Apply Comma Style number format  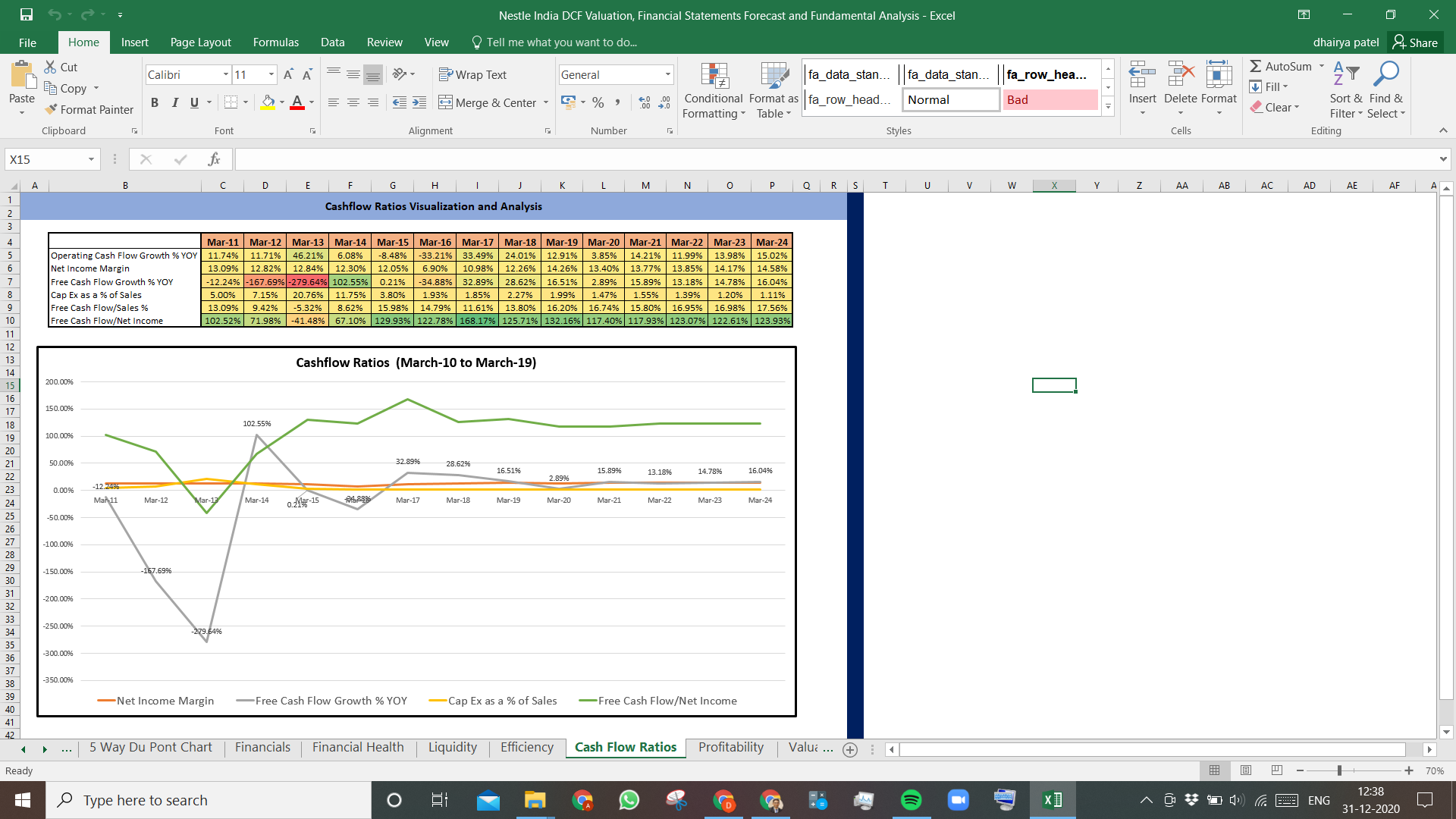618,102
